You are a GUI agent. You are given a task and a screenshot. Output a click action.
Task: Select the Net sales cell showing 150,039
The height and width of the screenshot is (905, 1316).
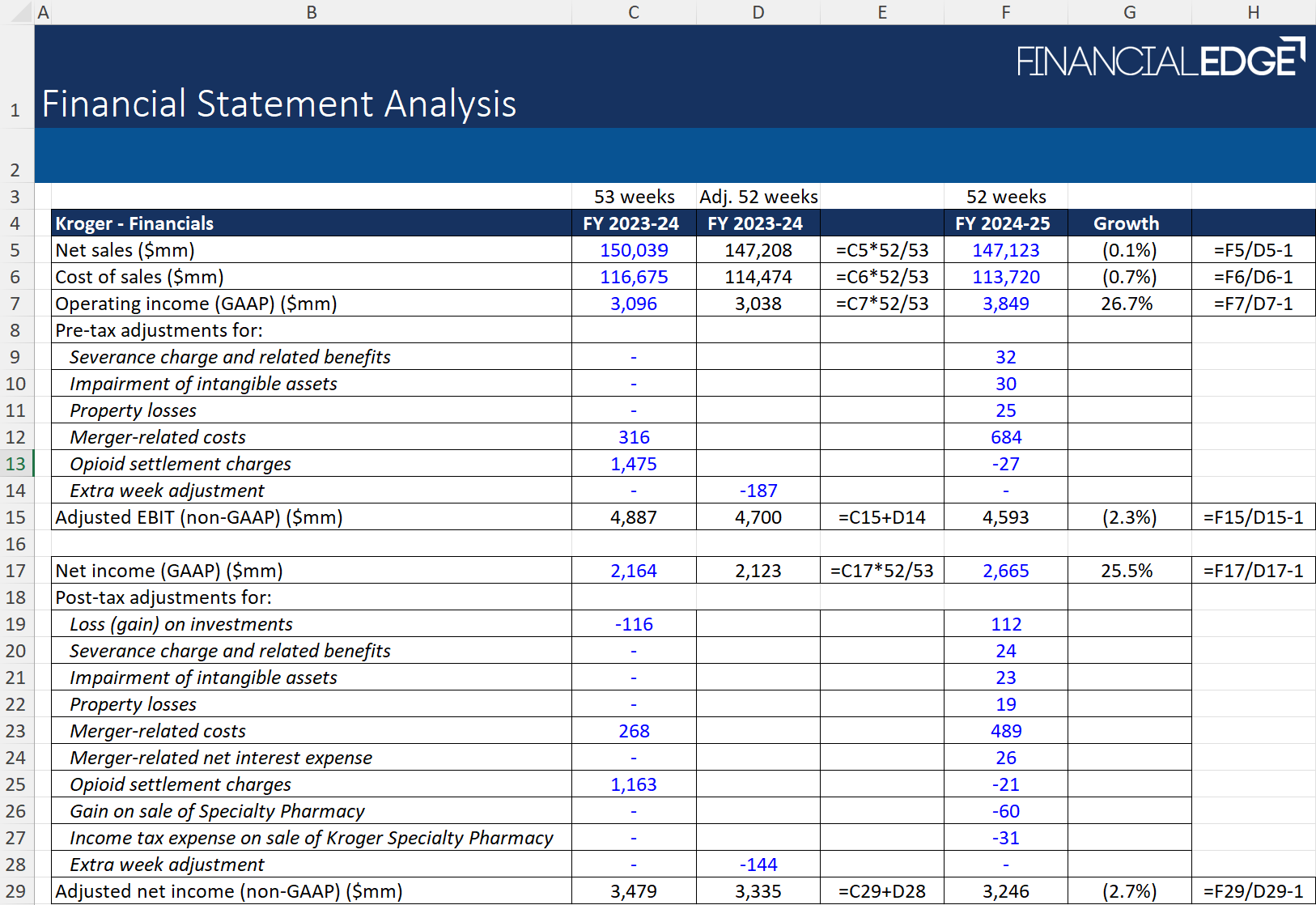pos(634,250)
